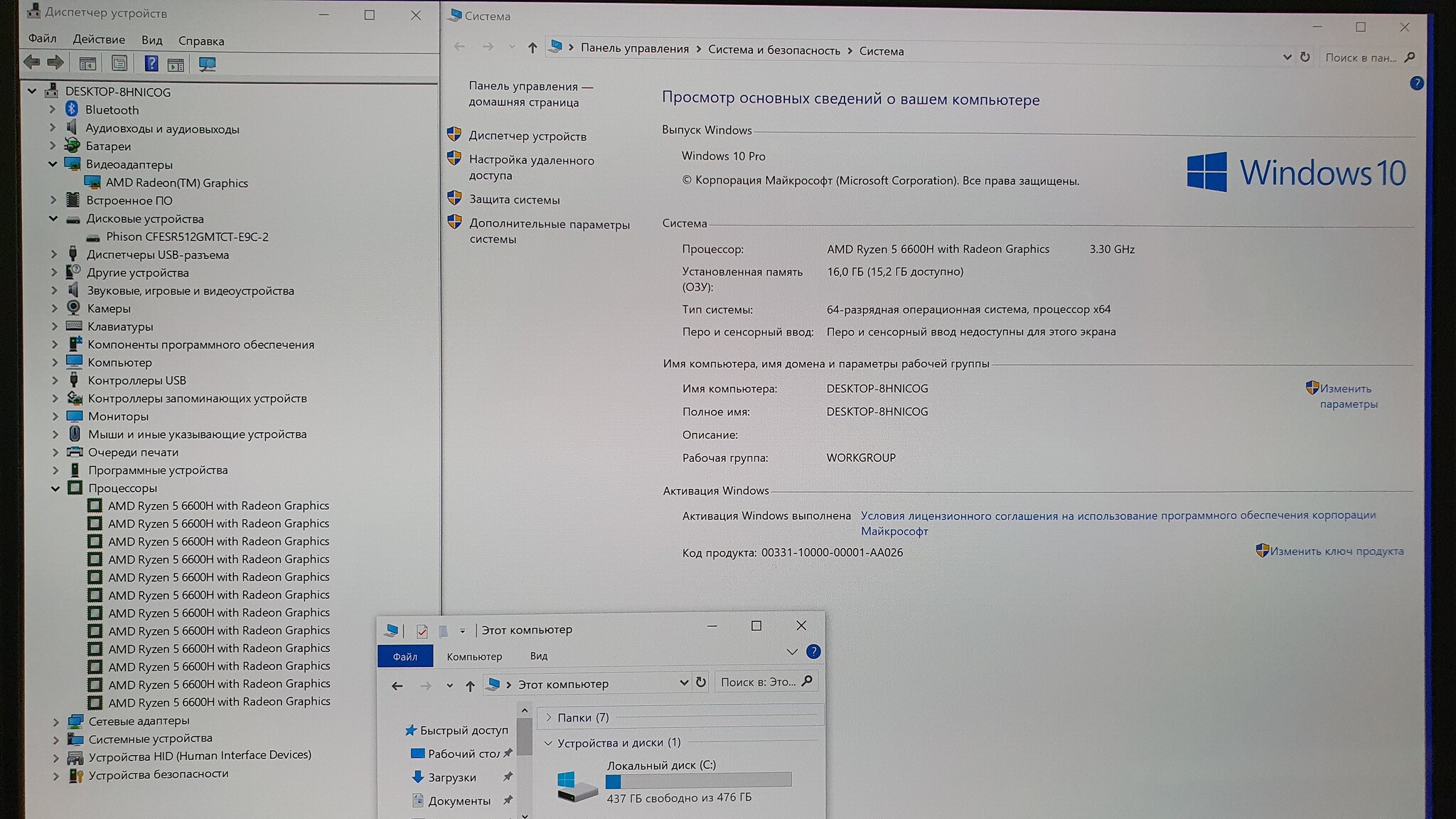The height and width of the screenshot is (819, 1456).
Task: Click the blue Help toolbar icon
Action: (x=151, y=63)
